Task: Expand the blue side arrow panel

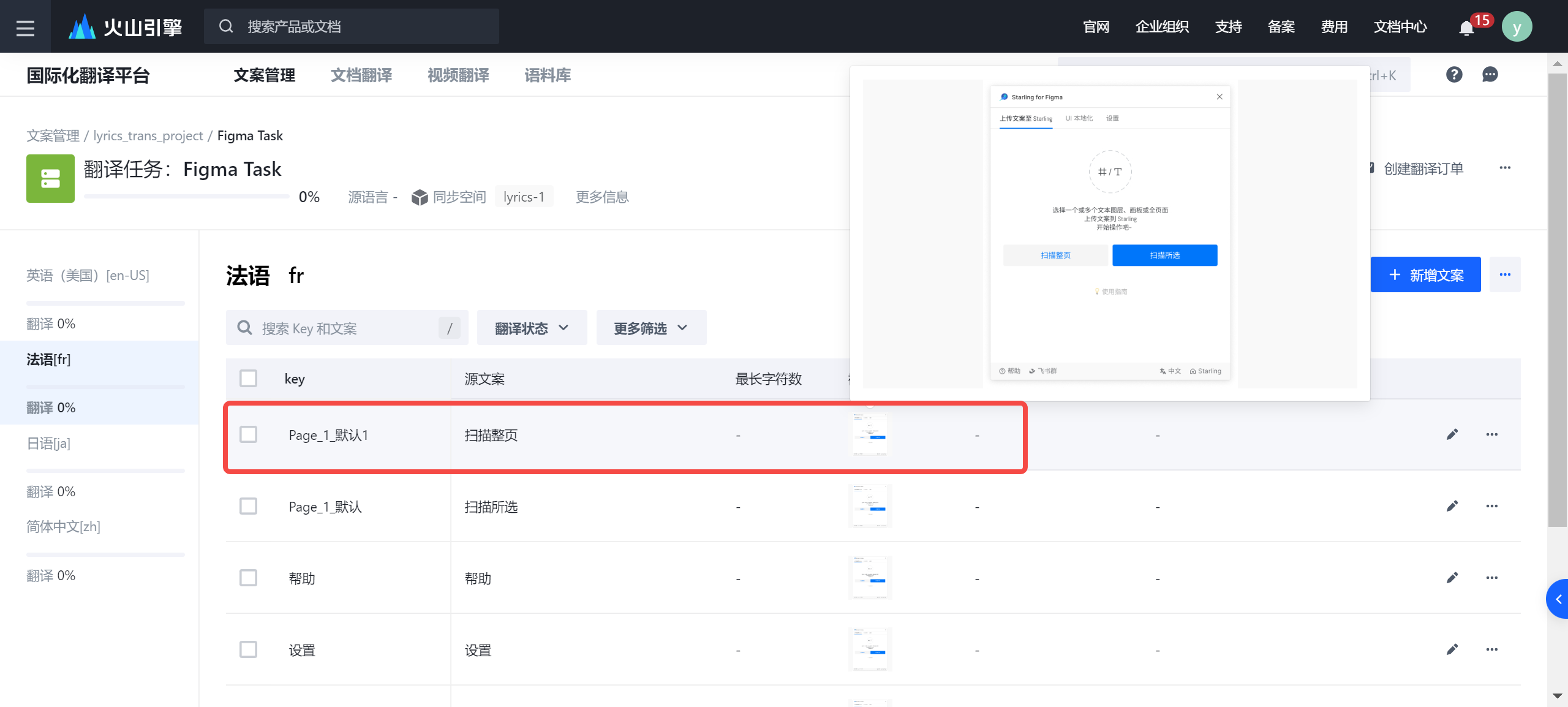Action: click(1558, 599)
